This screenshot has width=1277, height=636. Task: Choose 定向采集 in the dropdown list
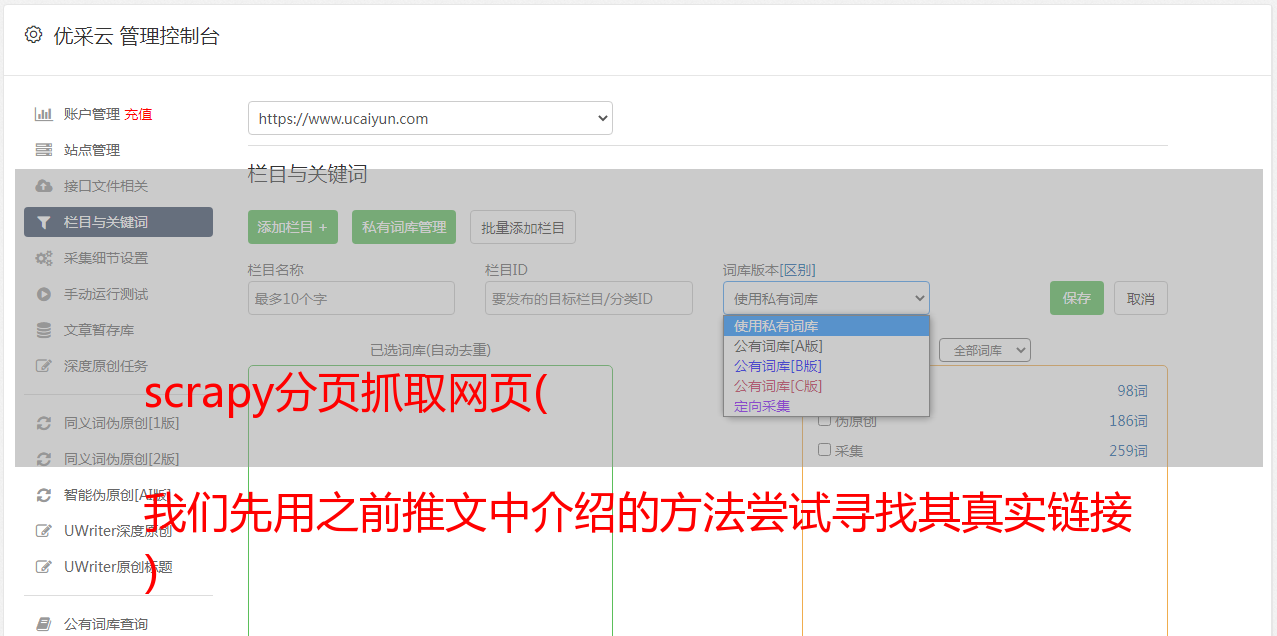(x=826, y=406)
